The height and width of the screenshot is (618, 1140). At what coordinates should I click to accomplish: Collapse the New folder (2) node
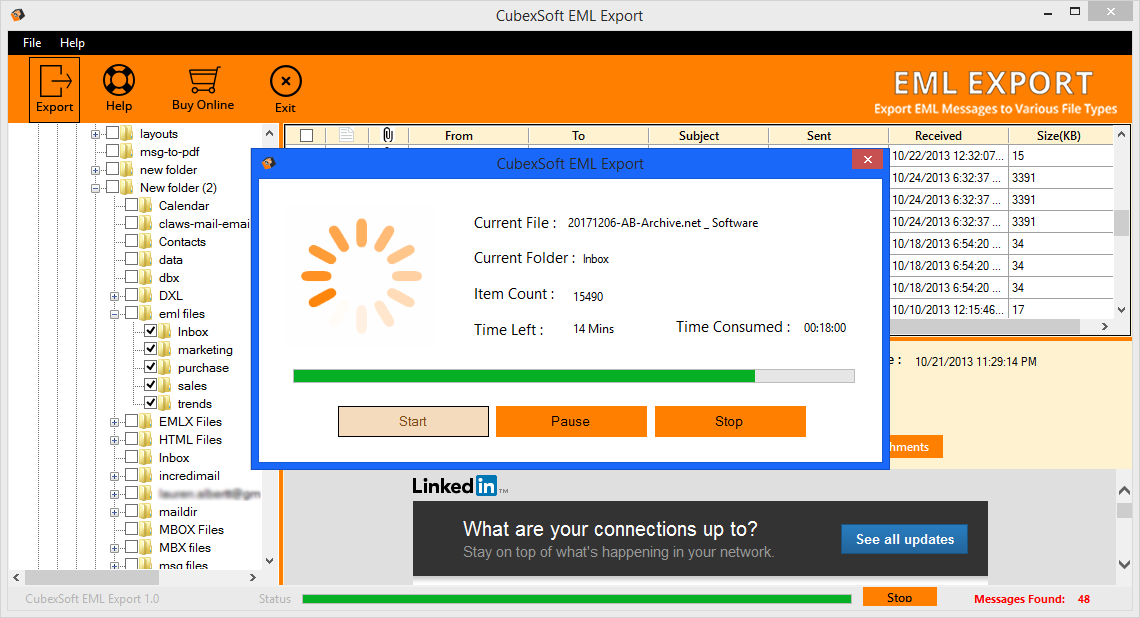(x=95, y=188)
